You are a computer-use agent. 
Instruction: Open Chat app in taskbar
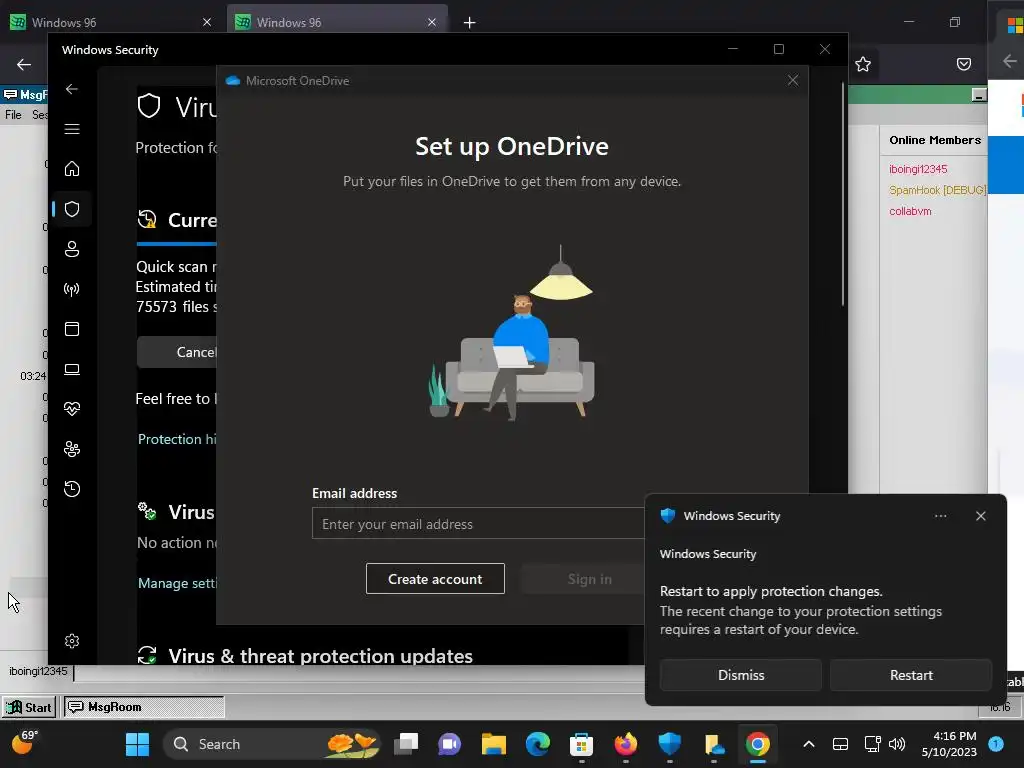pyautogui.click(x=449, y=744)
